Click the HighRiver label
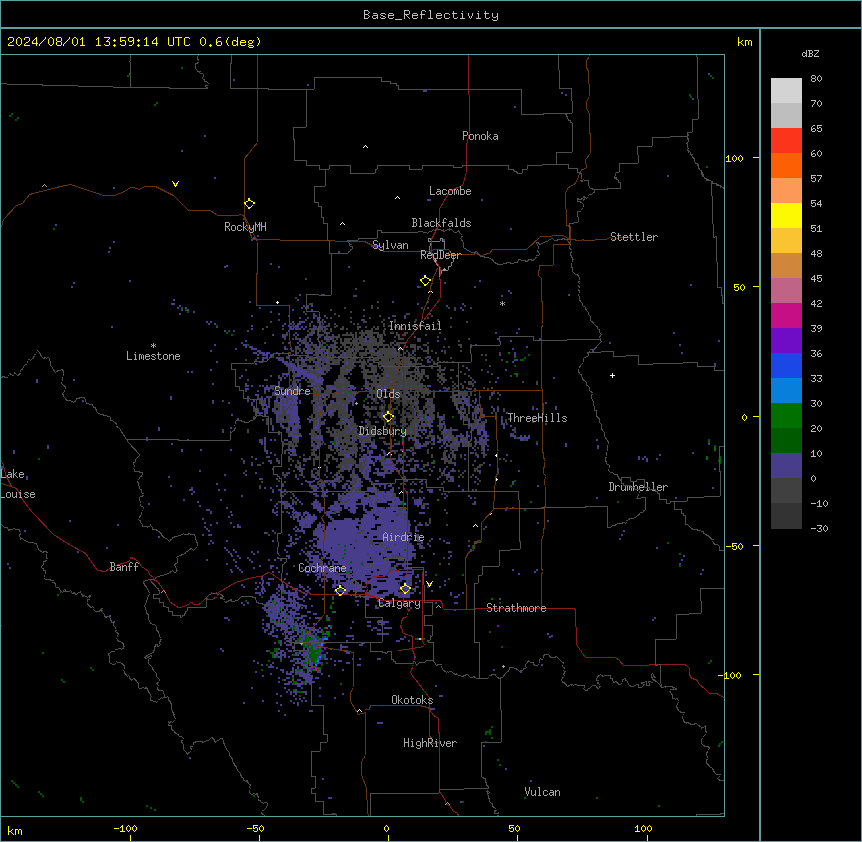The height and width of the screenshot is (842, 862). (430, 743)
